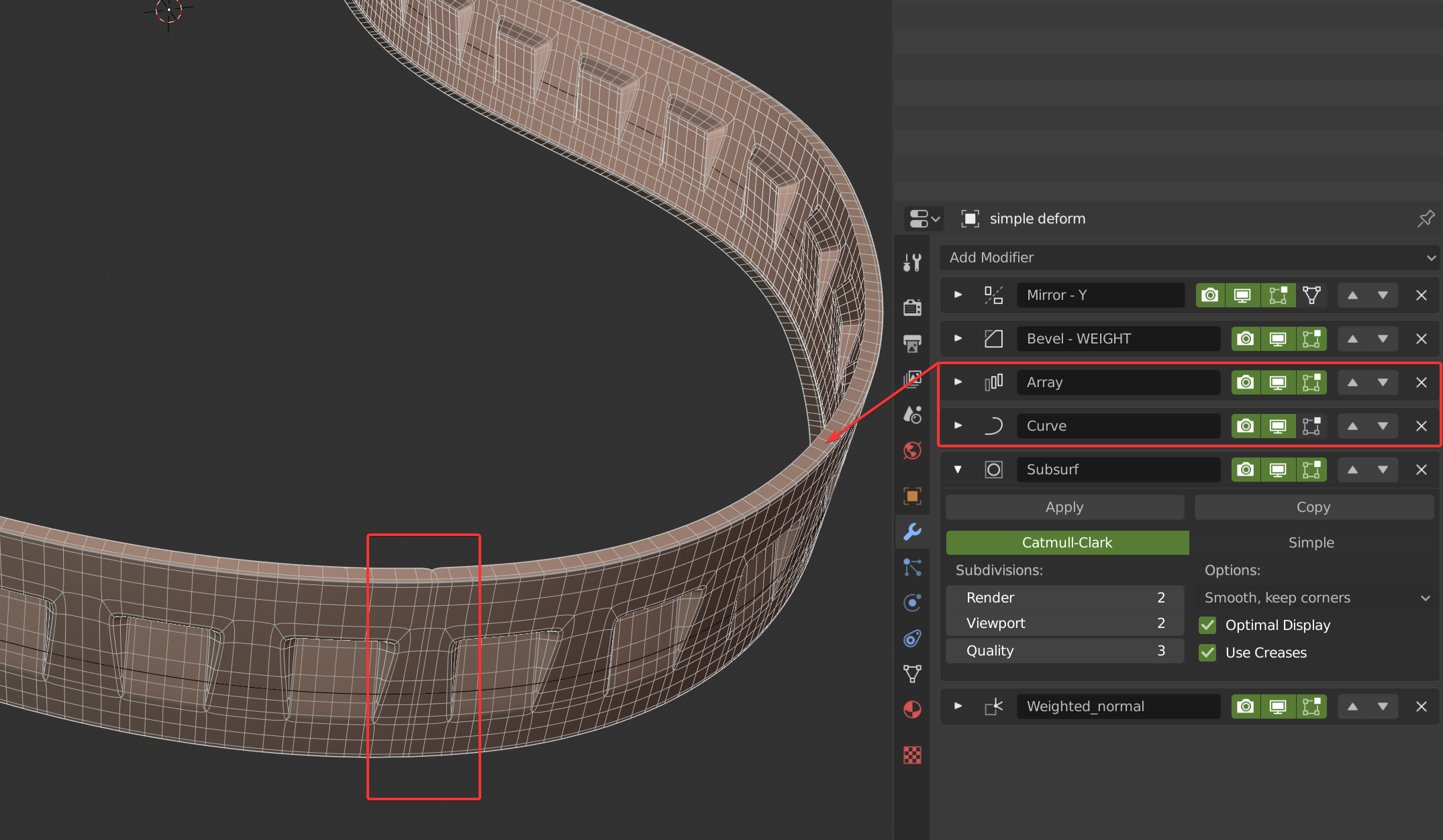This screenshot has width=1443, height=840.
Task: Pin the properties panel context
Action: pyautogui.click(x=1426, y=219)
